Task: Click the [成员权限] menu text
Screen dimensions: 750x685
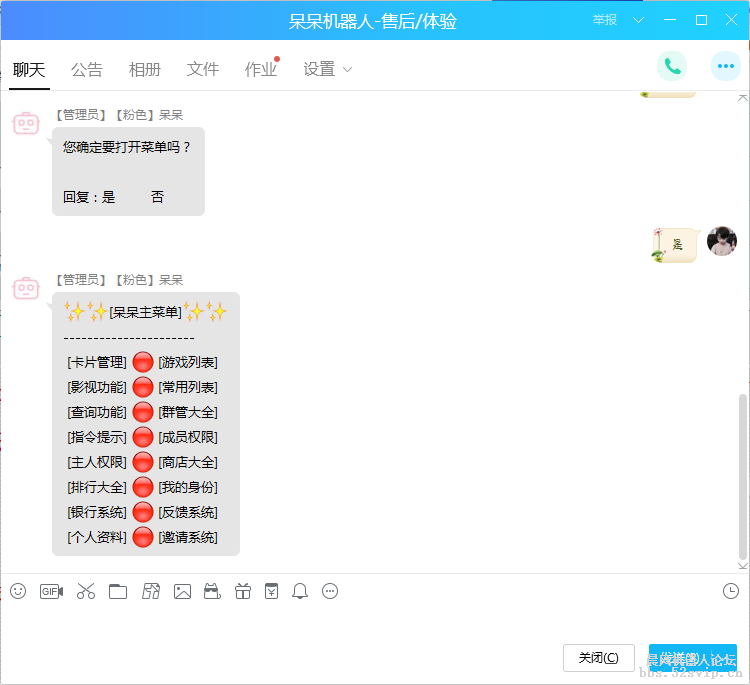Action: coord(188,437)
